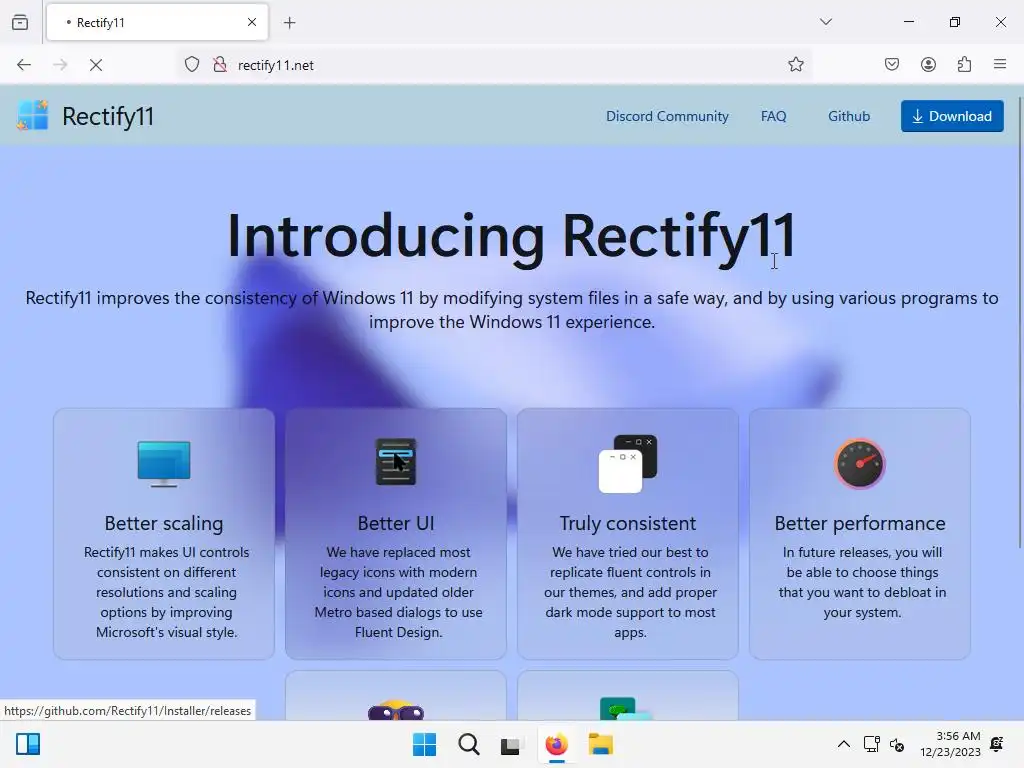Open network status tray icon

(x=871, y=744)
